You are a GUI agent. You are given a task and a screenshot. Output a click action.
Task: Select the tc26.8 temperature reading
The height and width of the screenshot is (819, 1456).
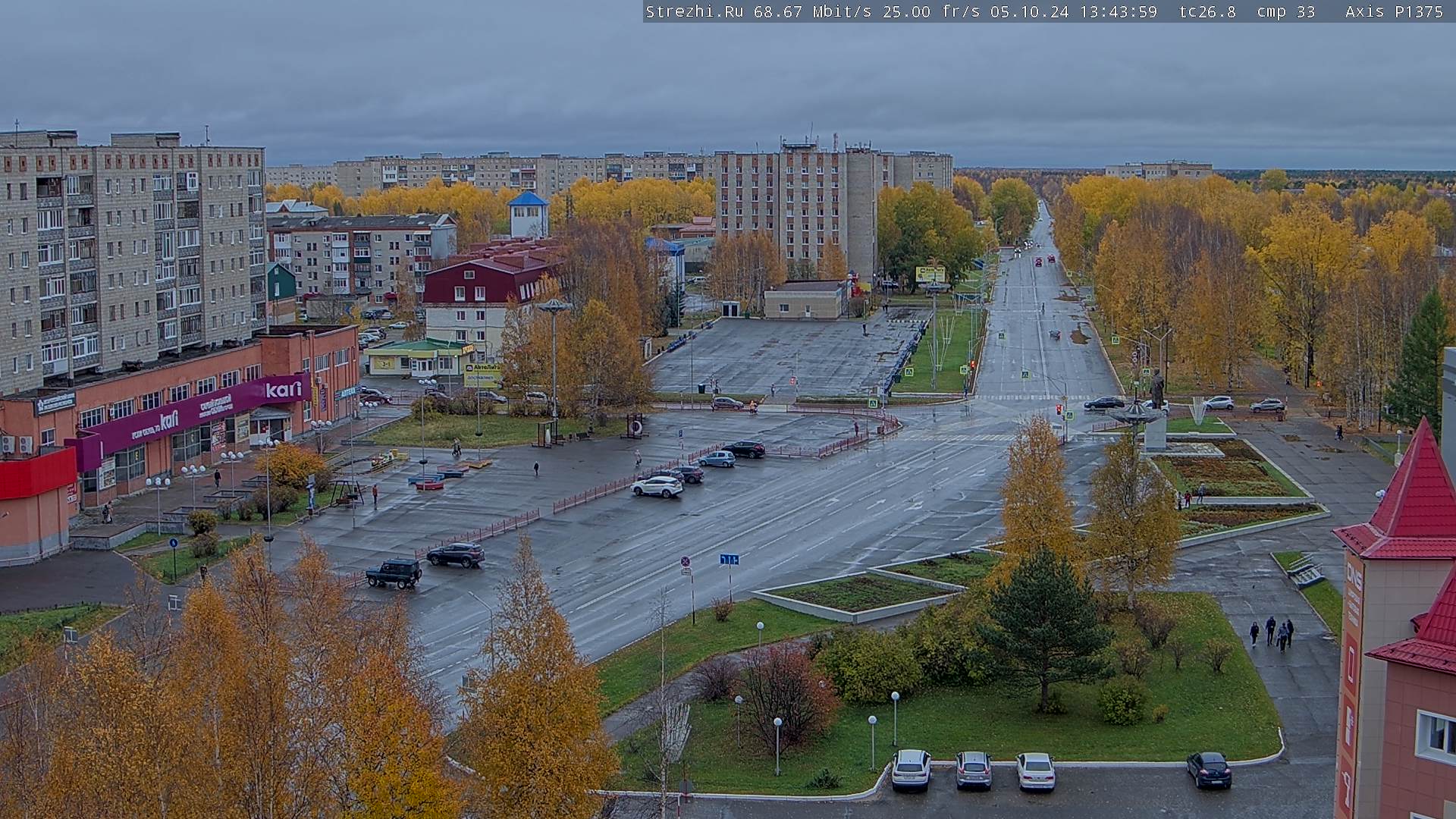(1207, 11)
